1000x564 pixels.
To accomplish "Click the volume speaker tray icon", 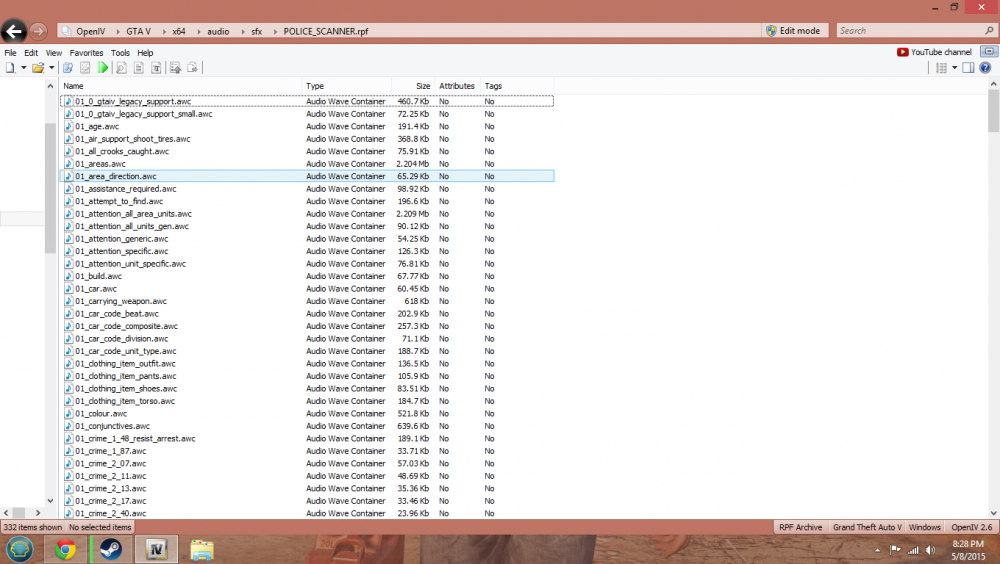I will [x=930, y=550].
